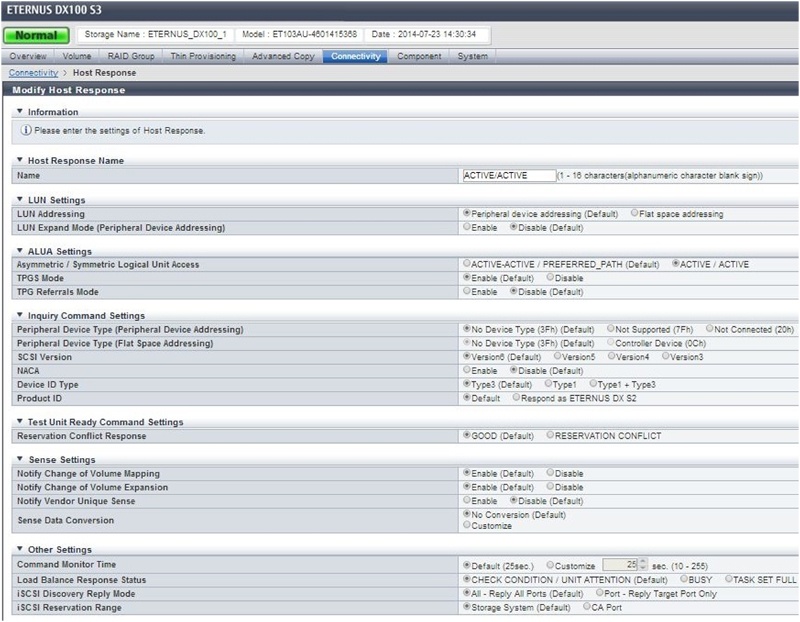Open the RAID Group tab

pos(131,56)
